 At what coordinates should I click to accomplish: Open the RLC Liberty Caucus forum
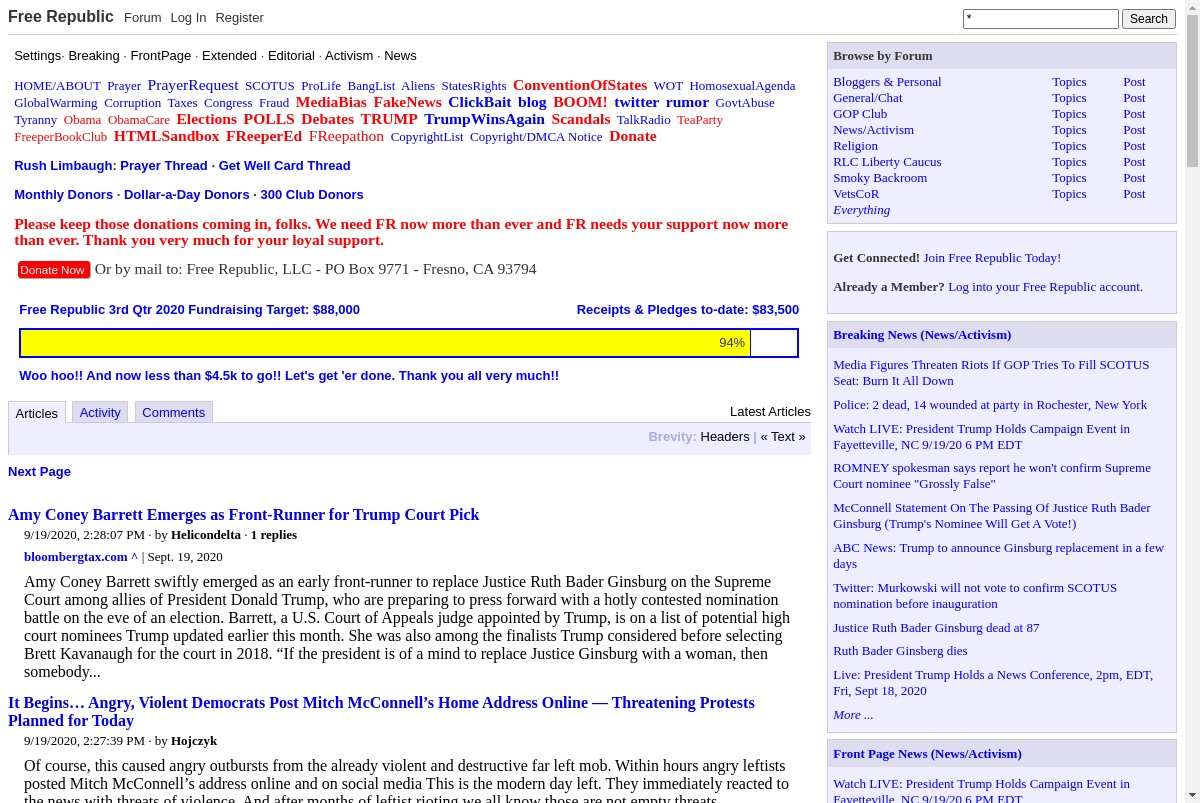[x=887, y=162]
